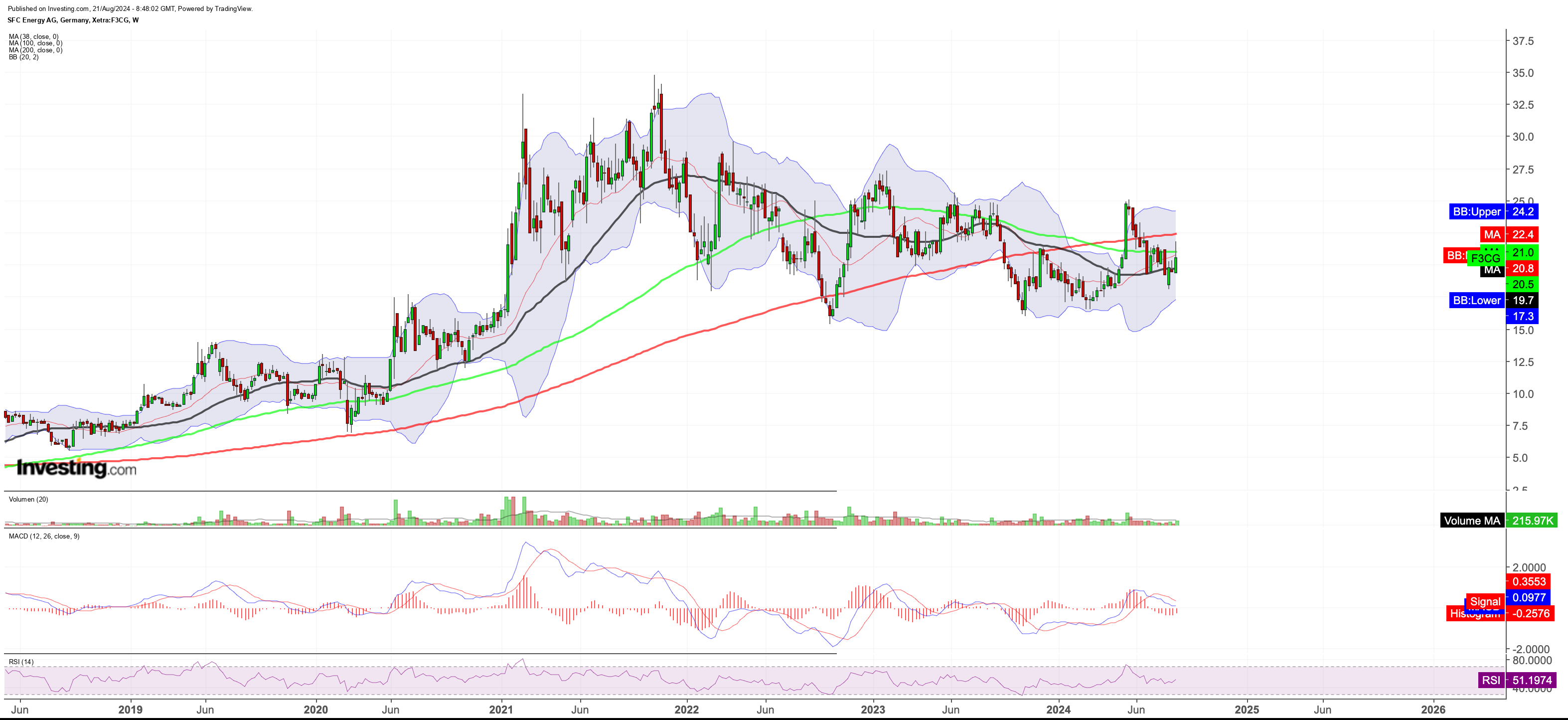Click the 7.5 price axis label
Screen dimensions: 1568x720
click(x=1520, y=426)
